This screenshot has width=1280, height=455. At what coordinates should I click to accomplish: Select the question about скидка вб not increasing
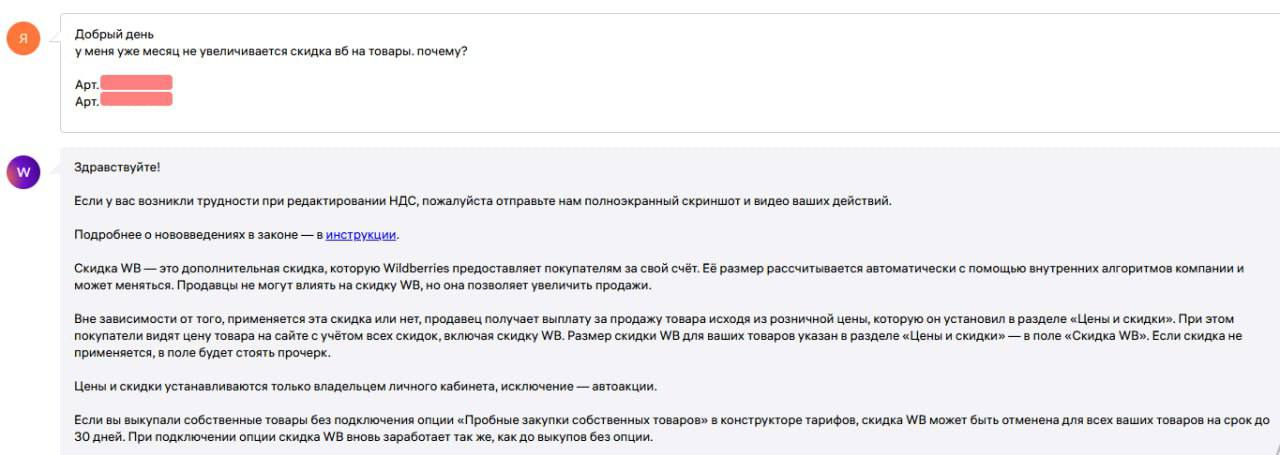(x=271, y=52)
